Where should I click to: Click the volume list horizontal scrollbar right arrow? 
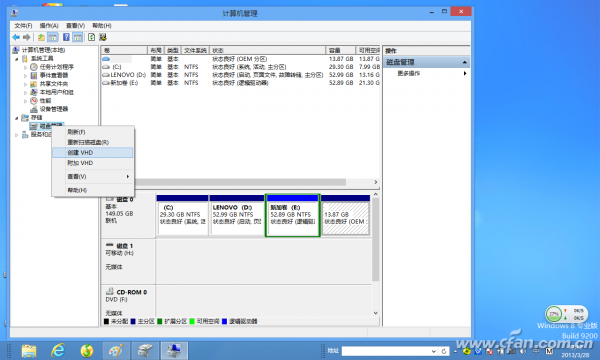376,182
